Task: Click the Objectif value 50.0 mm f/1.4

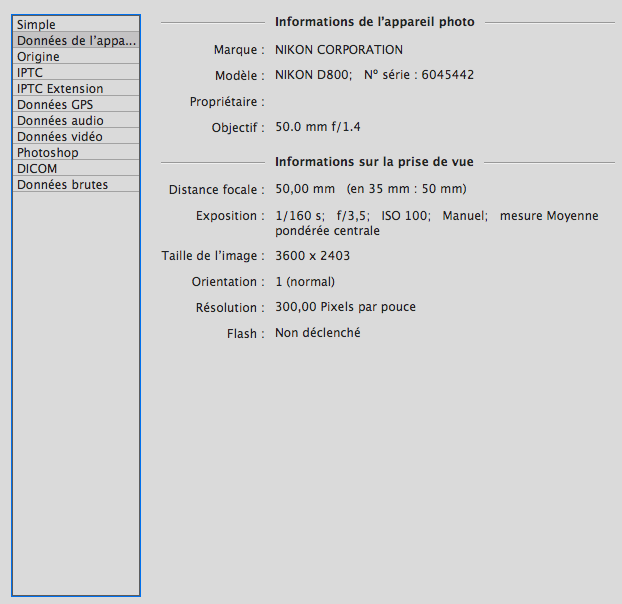Action: pyautogui.click(x=319, y=128)
